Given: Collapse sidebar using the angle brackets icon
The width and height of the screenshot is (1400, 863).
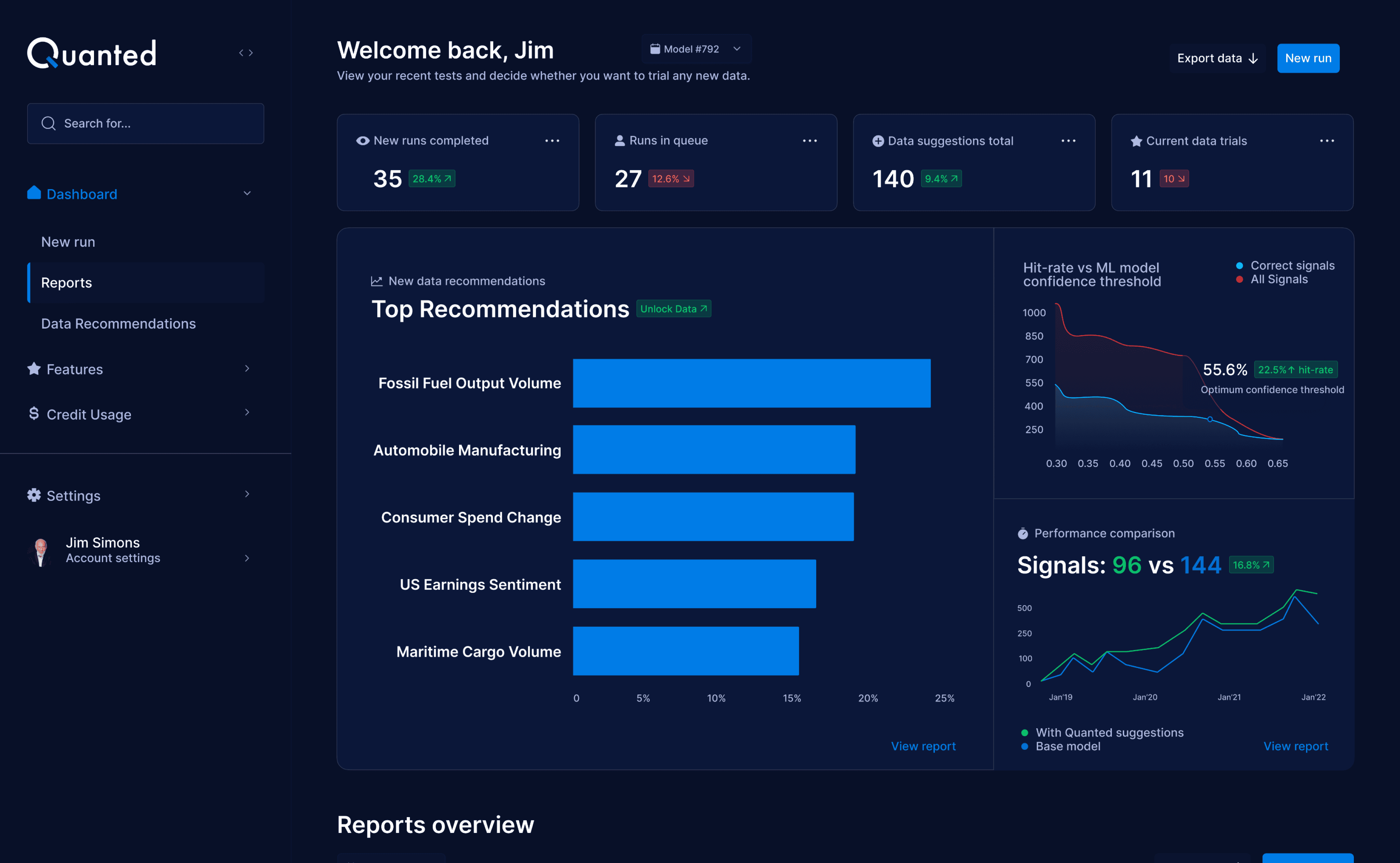Looking at the screenshot, I should 246,53.
